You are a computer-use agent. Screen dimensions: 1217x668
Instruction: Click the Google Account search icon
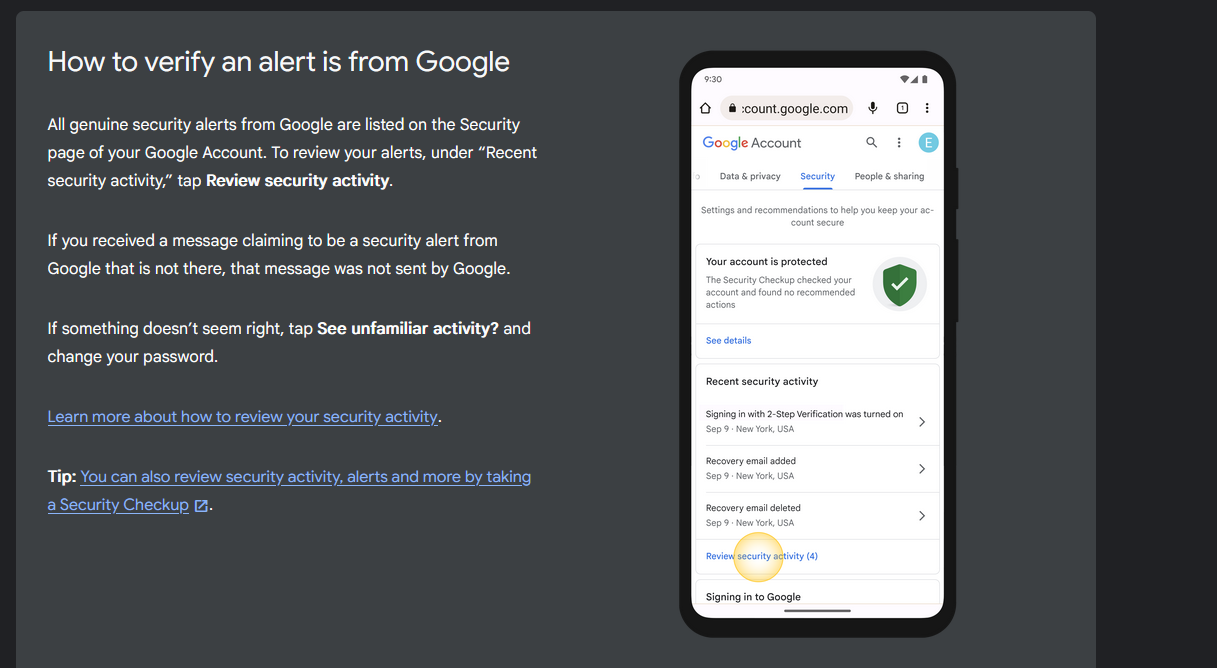(872, 143)
